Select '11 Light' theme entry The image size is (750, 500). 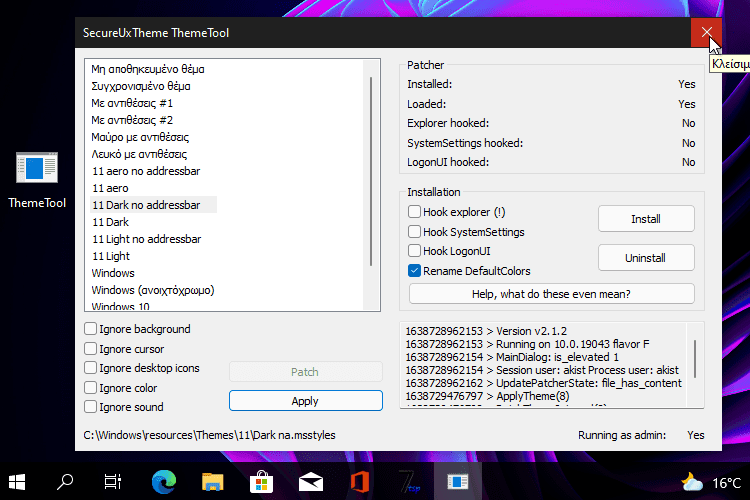click(x=111, y=256)
